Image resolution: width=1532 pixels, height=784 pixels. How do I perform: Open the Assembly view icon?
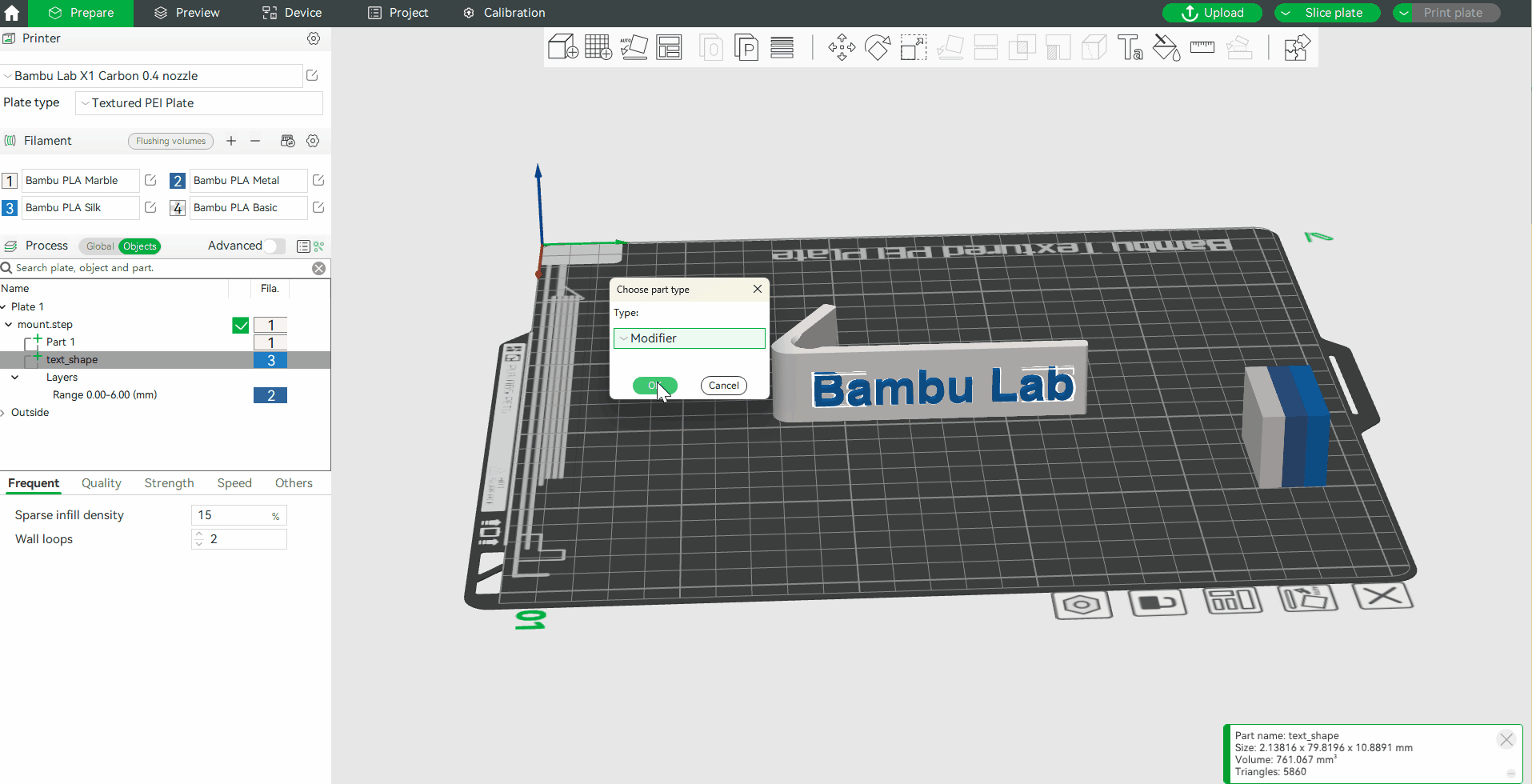click(x=1297, y=47)
